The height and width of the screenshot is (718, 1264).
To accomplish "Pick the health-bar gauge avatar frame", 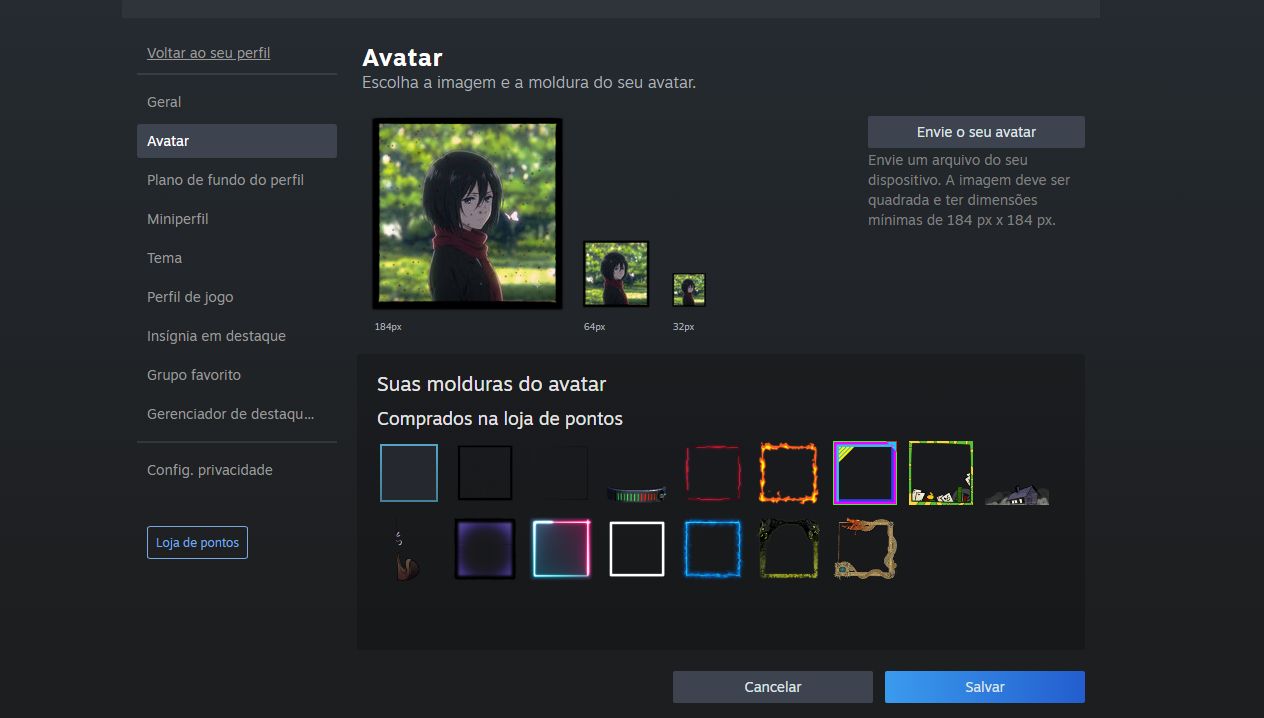I will pos(637,492).
